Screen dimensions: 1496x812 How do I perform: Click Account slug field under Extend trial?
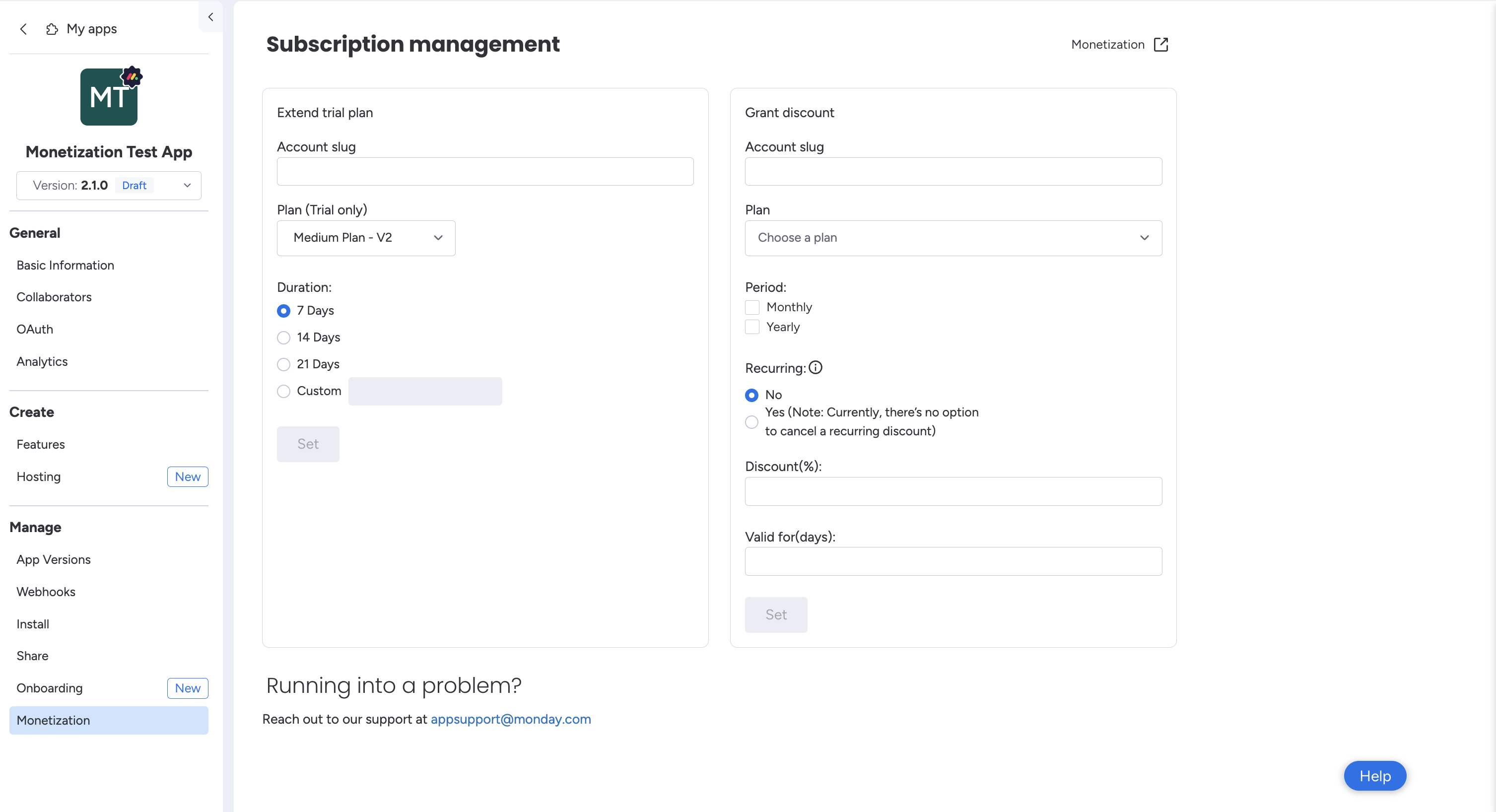tap(485, 171)
